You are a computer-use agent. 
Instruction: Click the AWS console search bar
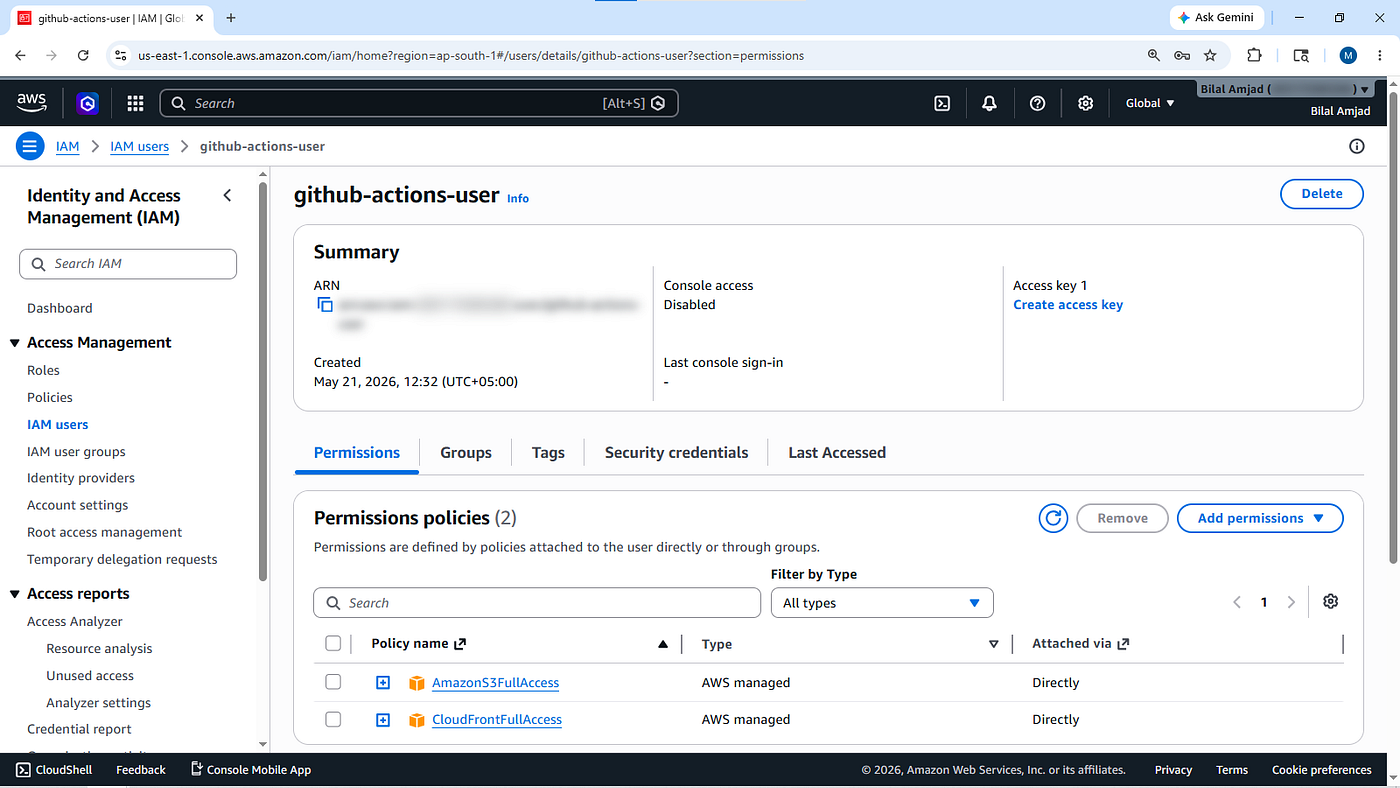coord(419,103)
